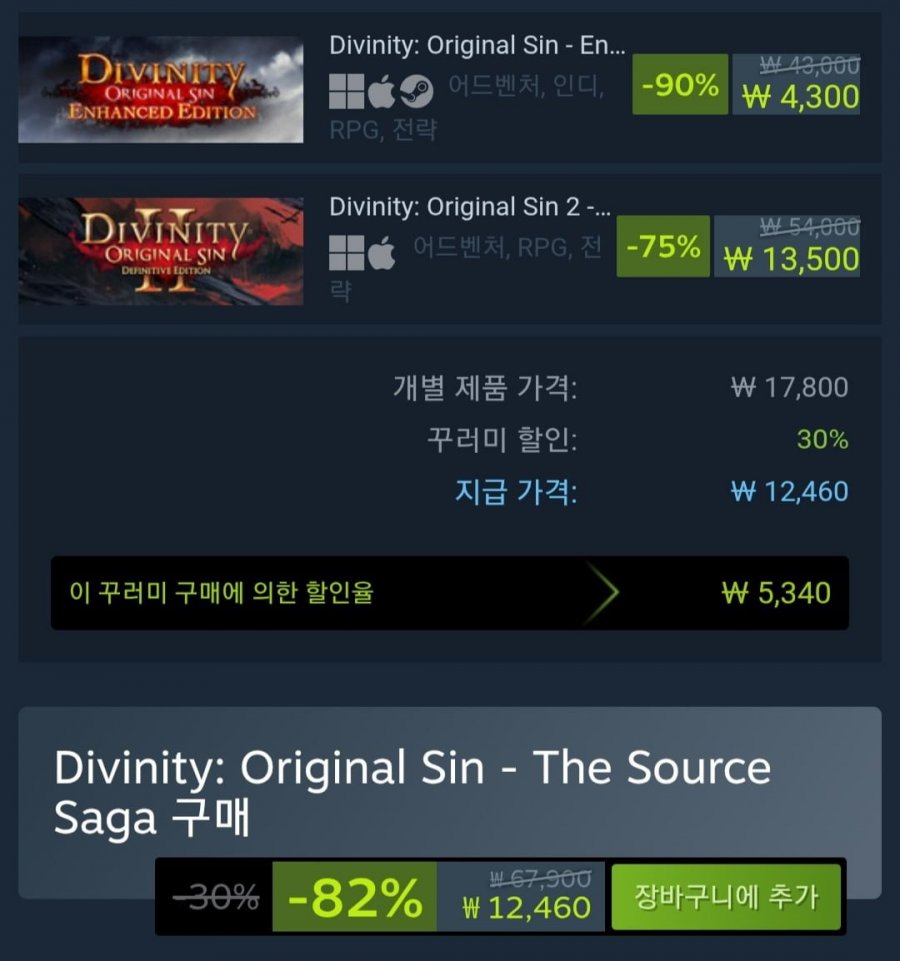Open the Divinity: Original Sin 2 title link

click(x=470, y=207)
